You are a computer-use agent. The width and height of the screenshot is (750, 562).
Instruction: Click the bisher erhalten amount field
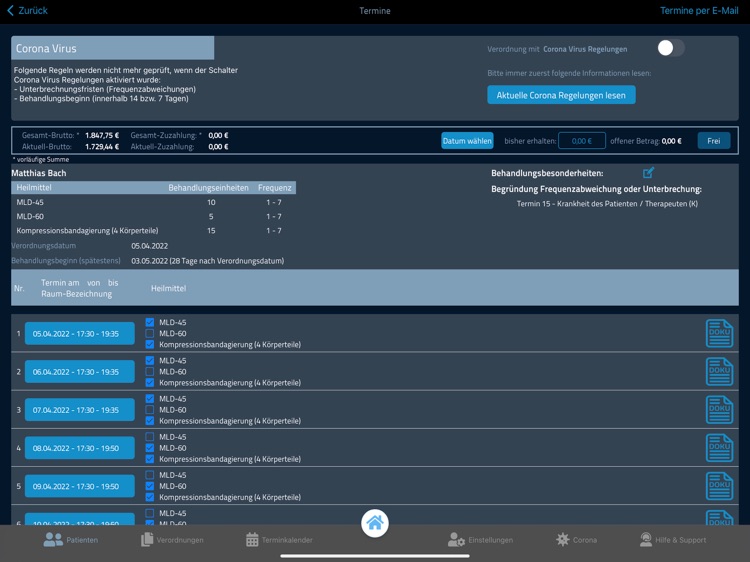(582, 141)
